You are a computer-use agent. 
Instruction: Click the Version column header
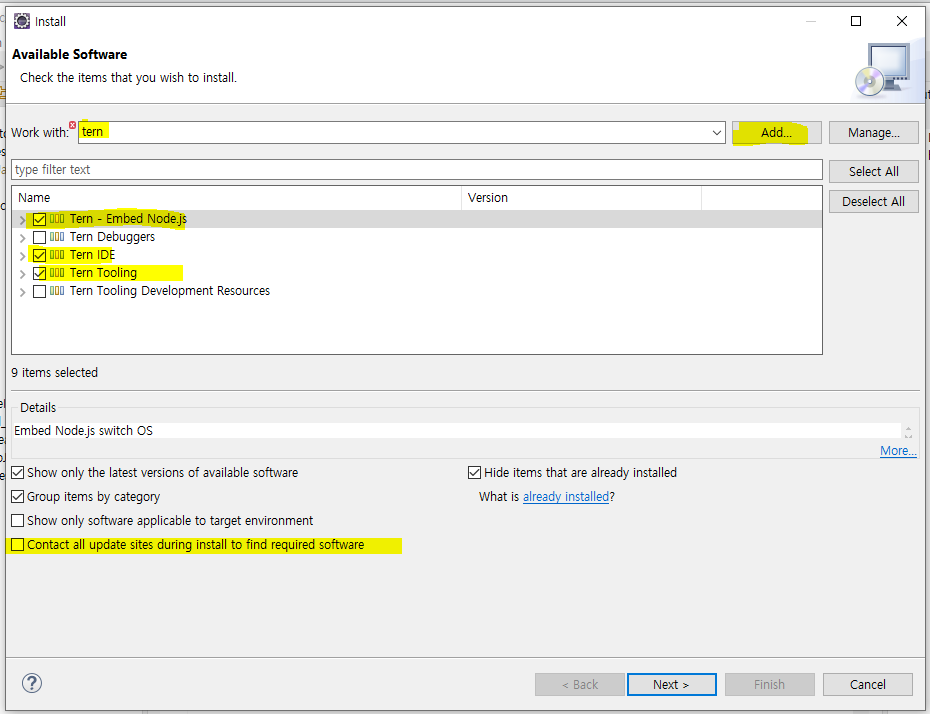tap(581, 197)
